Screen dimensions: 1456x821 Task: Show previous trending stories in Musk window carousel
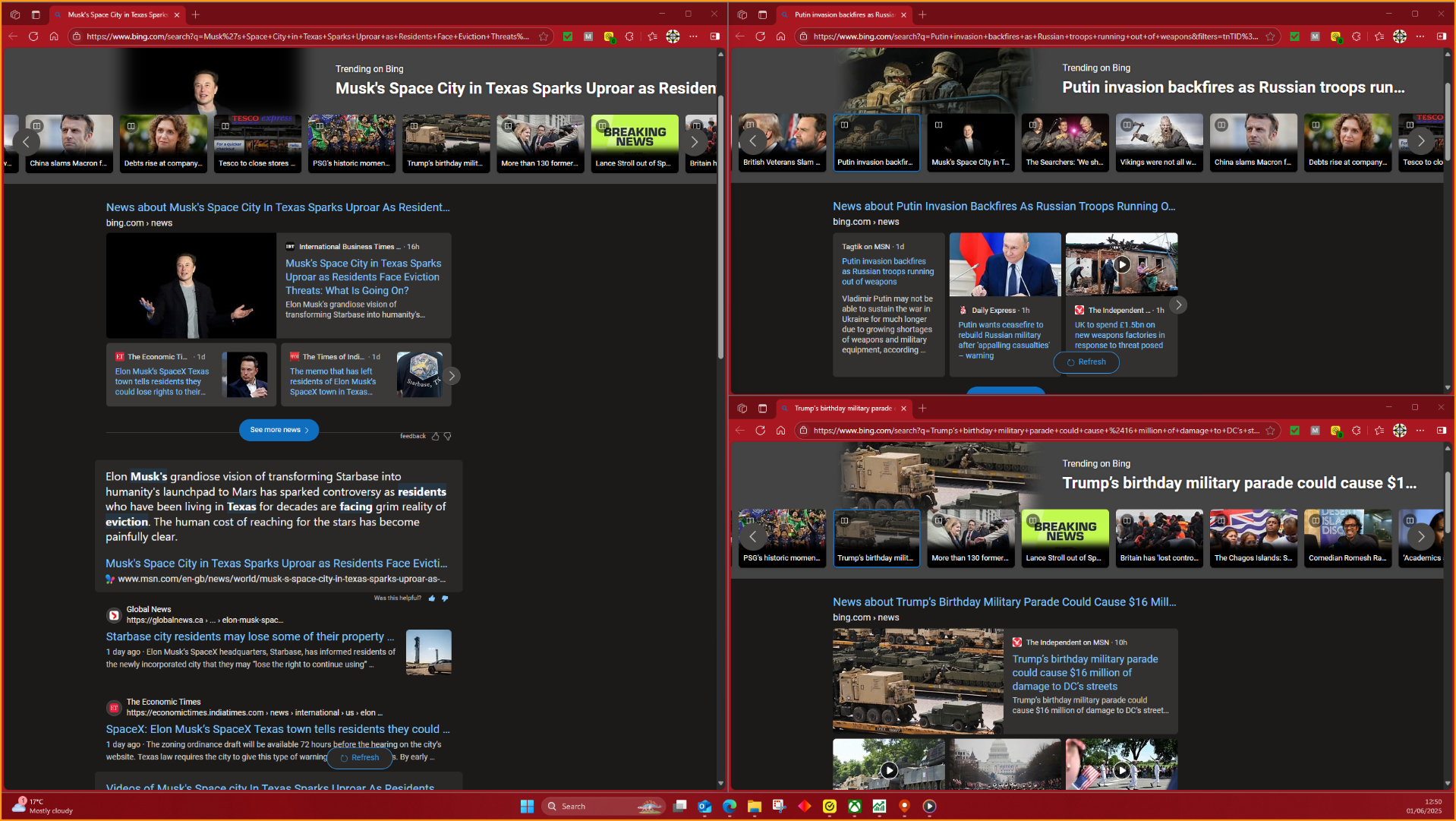tap(27, 142)
